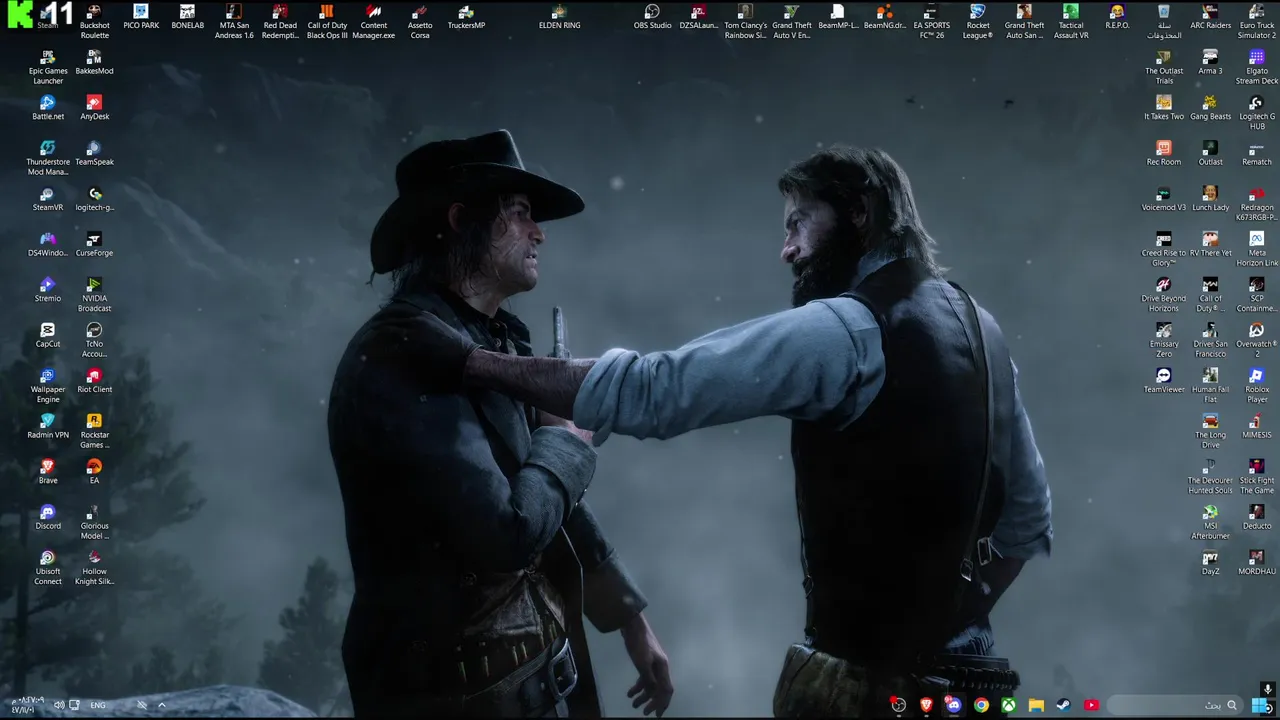Select the MORDHAU desktop icon
1280x720 pixels.
(1257, 563)
